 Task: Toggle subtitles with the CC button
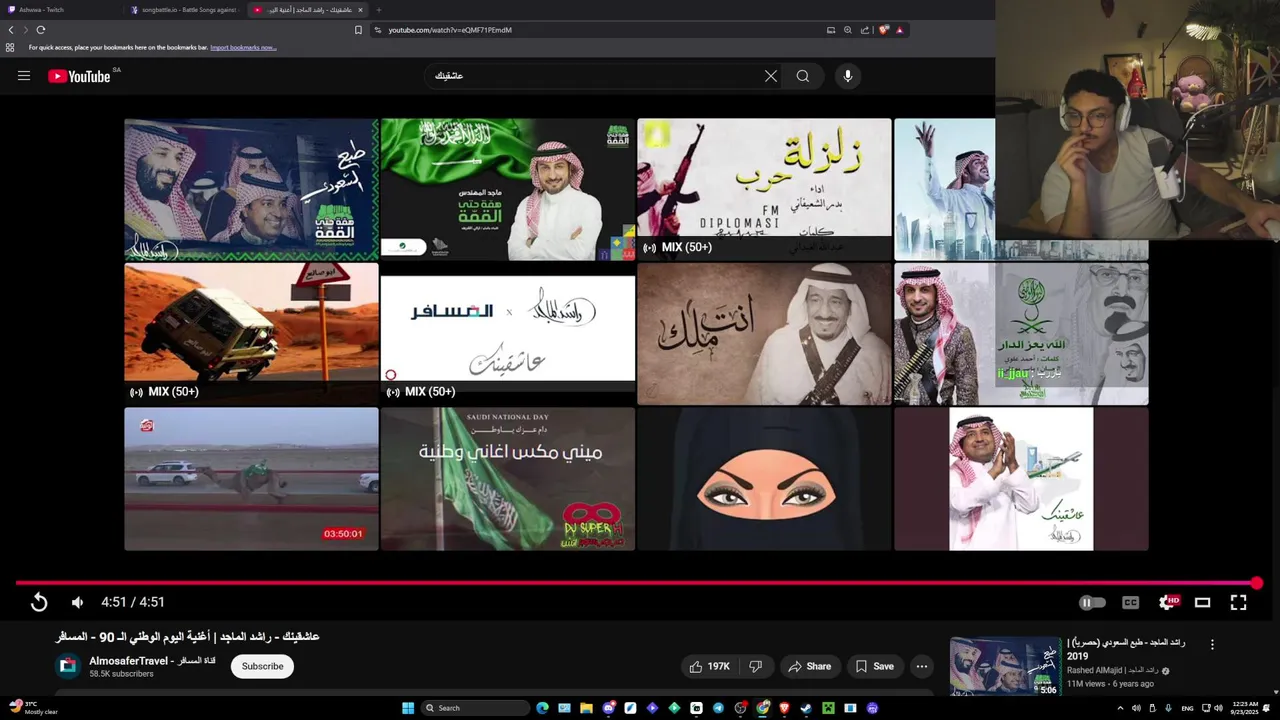tap(1131, 602)
